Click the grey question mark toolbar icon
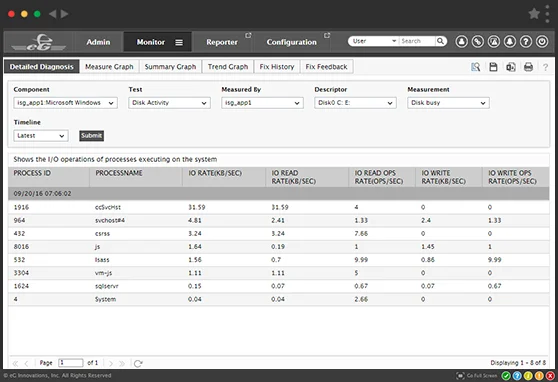Image resolution: width=558 pixels, height=382 pixels. 545,67
